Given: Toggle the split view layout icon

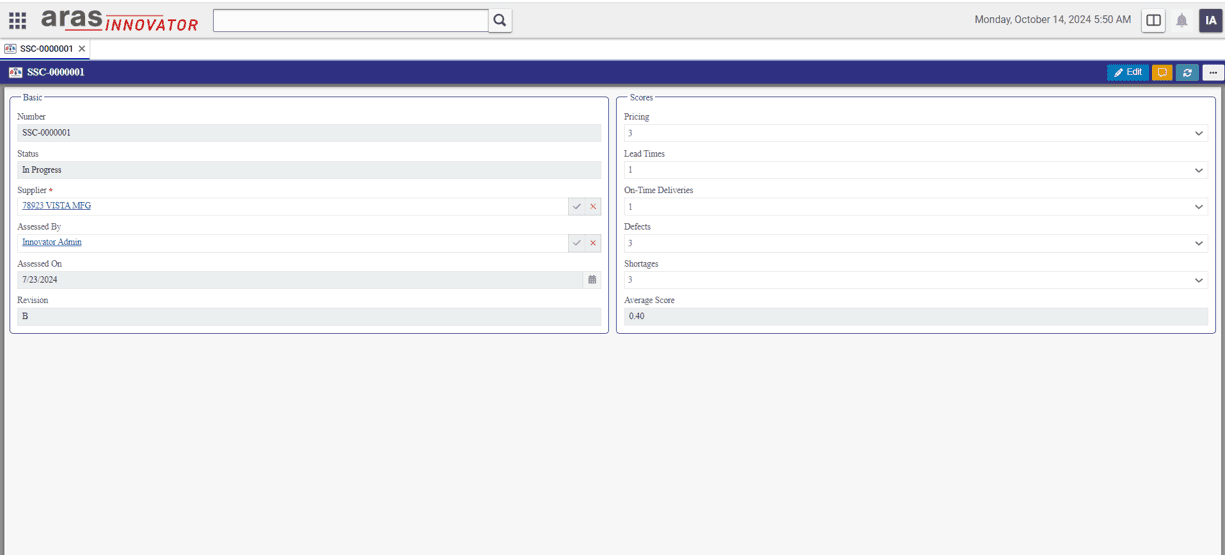Looking at the screenshot, I should pos(1153,20).
